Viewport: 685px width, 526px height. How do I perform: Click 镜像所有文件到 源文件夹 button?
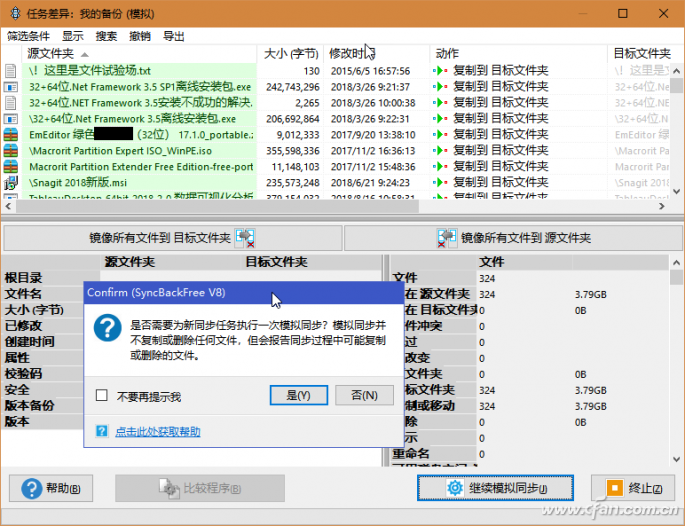pyautogui.click(x=513, y=238)
